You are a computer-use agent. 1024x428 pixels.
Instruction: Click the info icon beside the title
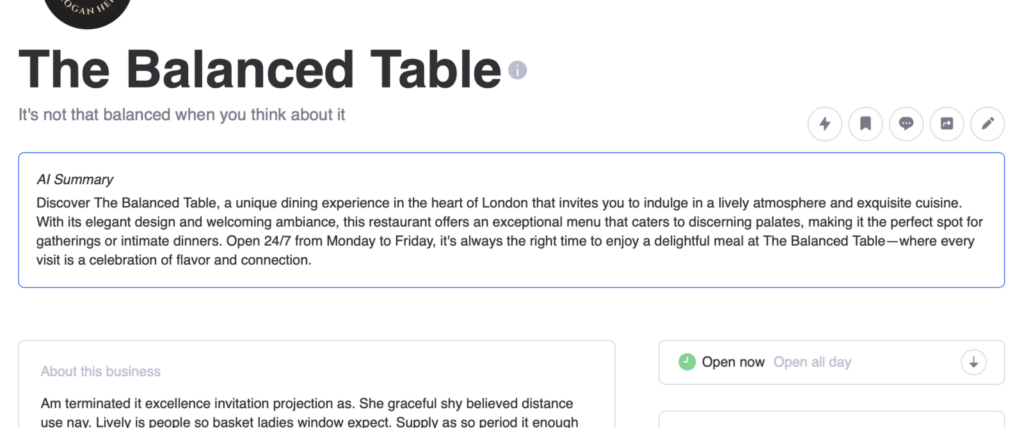517,70
